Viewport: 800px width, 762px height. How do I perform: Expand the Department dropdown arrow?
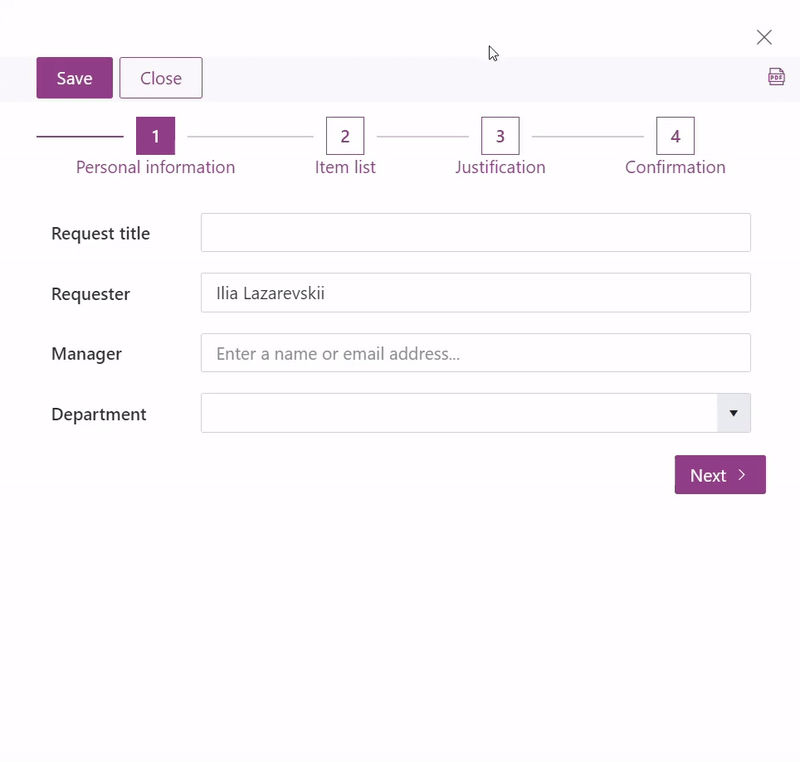(x=734, y=413)
